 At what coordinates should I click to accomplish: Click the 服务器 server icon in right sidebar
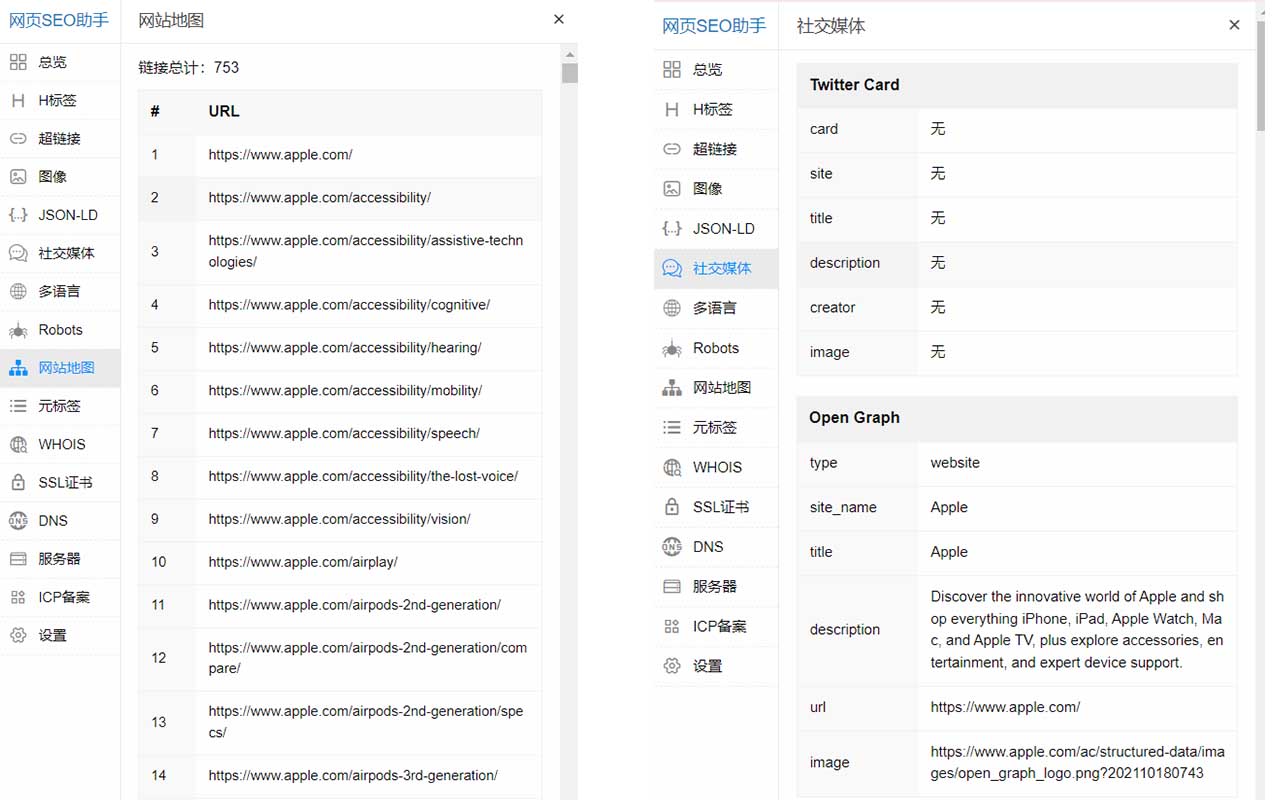point(672,587)
